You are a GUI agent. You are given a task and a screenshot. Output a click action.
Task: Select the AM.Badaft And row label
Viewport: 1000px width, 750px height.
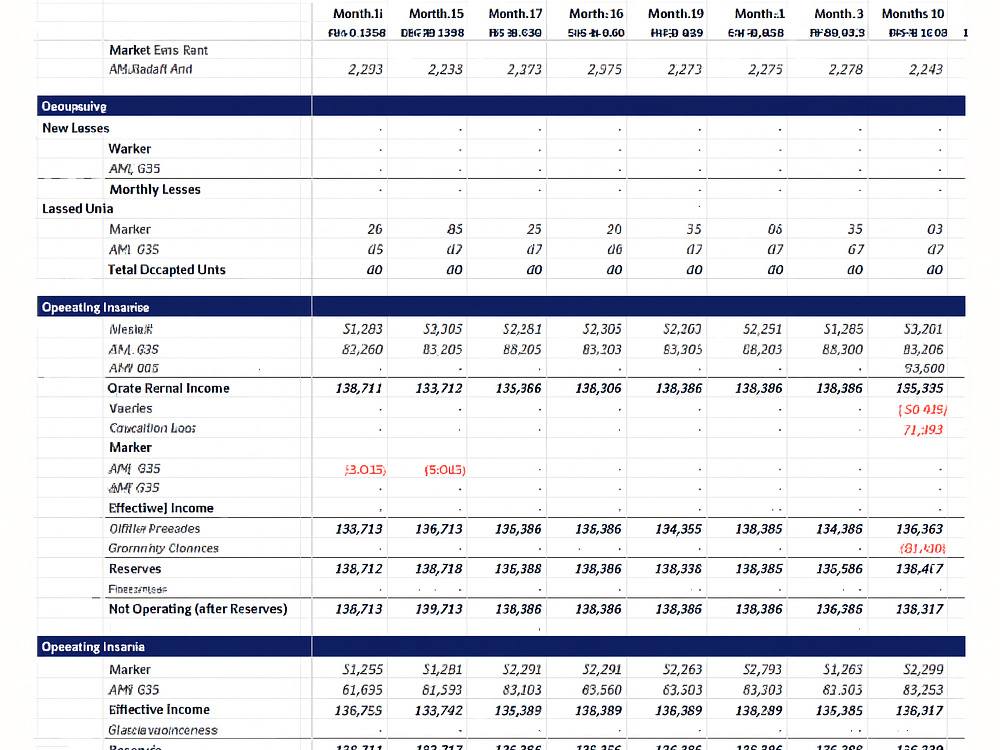tap(151, 69)
